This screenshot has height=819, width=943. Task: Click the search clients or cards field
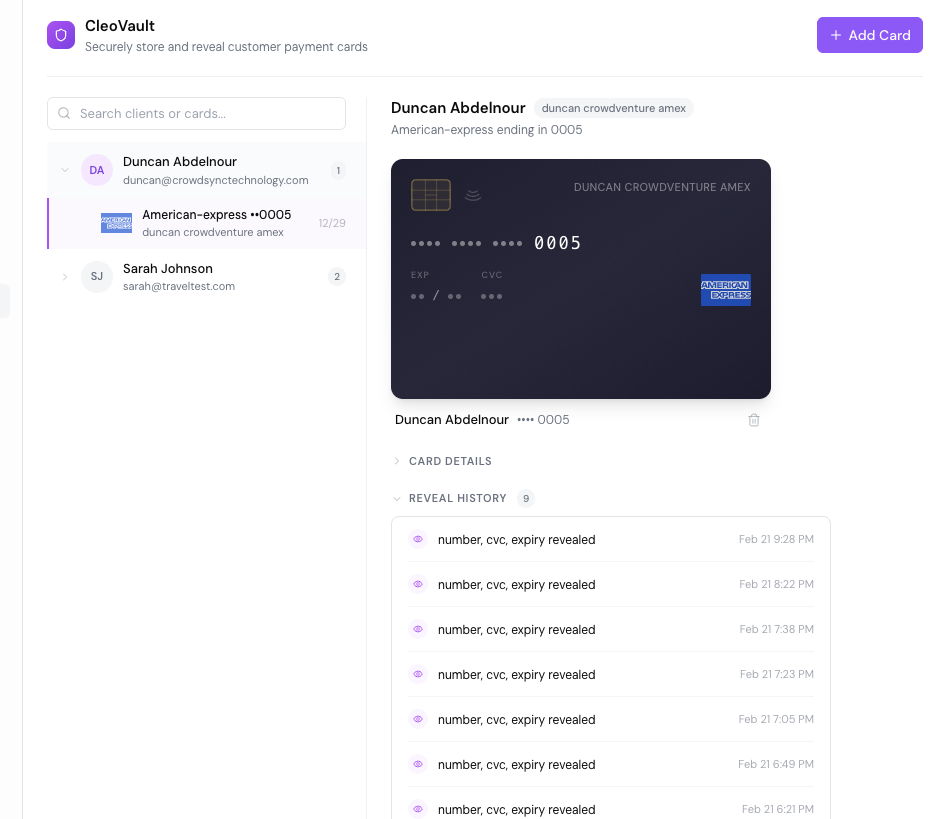tap(195, 113)
